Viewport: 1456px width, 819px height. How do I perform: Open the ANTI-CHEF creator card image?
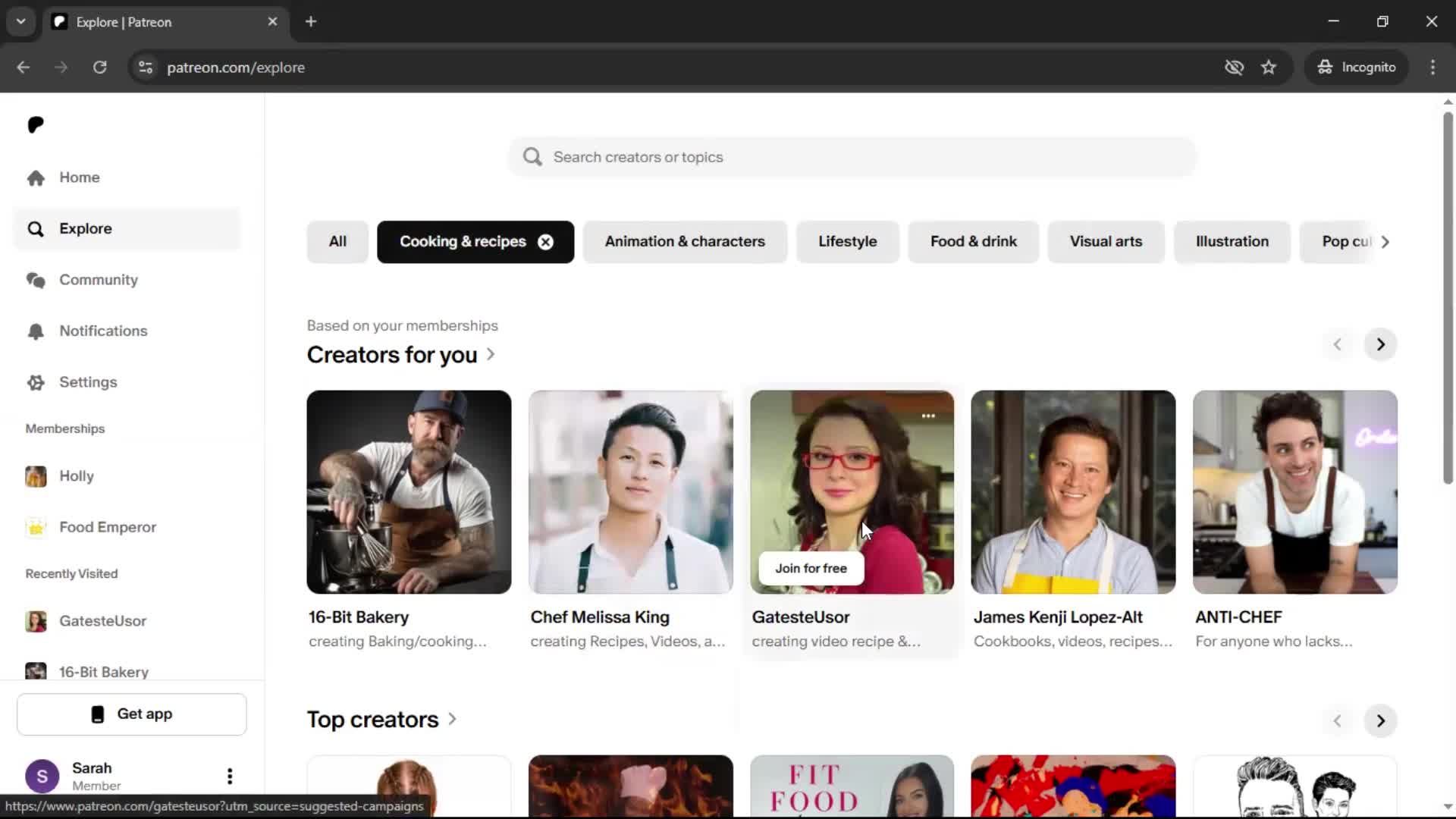click(1294, 492)
